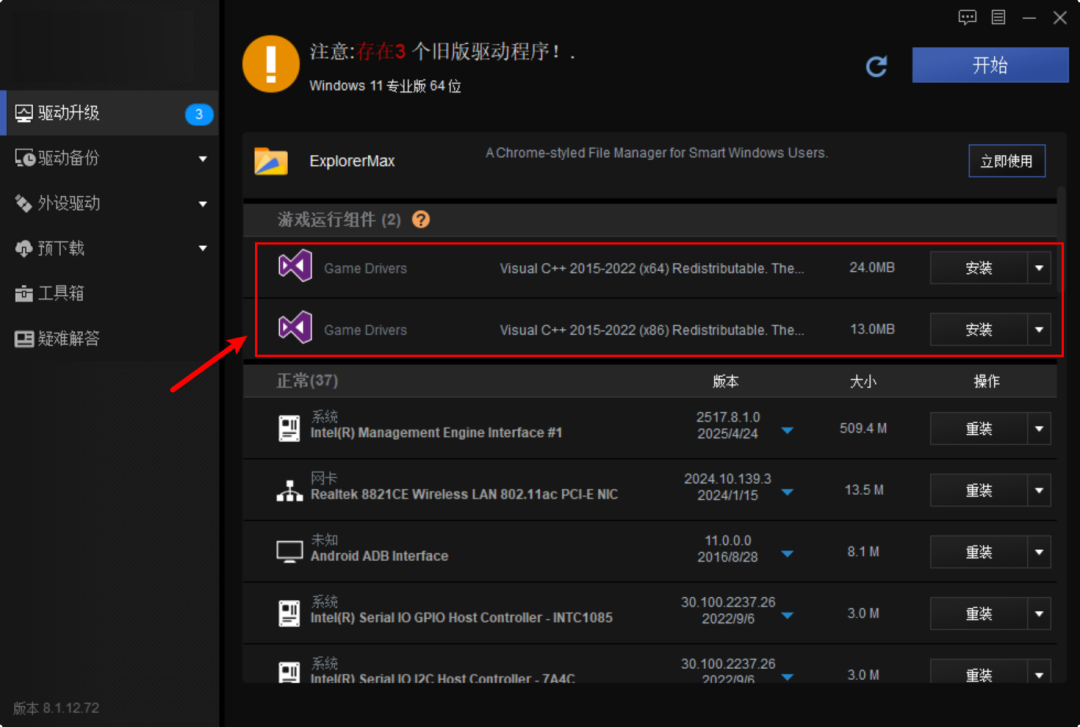Open 驱动备份 sidebar section
The image size is (1080, 727).
(110, 158)
